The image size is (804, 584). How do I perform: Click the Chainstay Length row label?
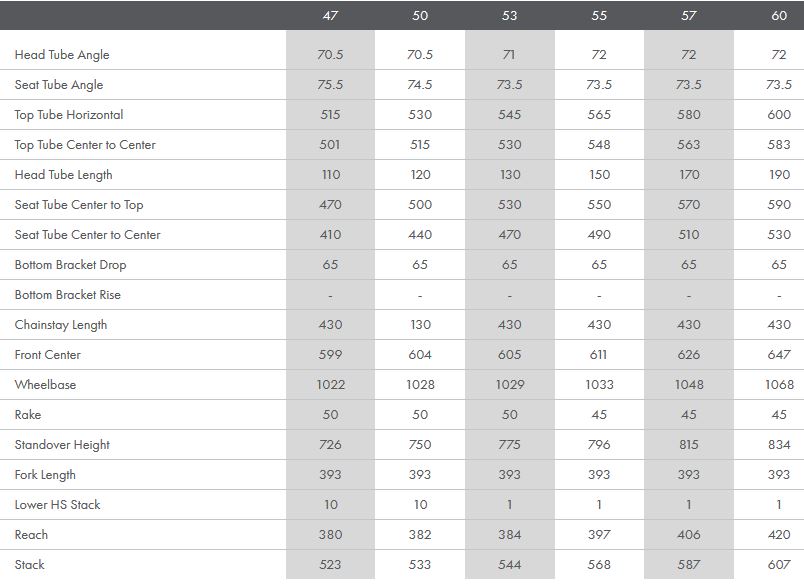coord(61,325)
